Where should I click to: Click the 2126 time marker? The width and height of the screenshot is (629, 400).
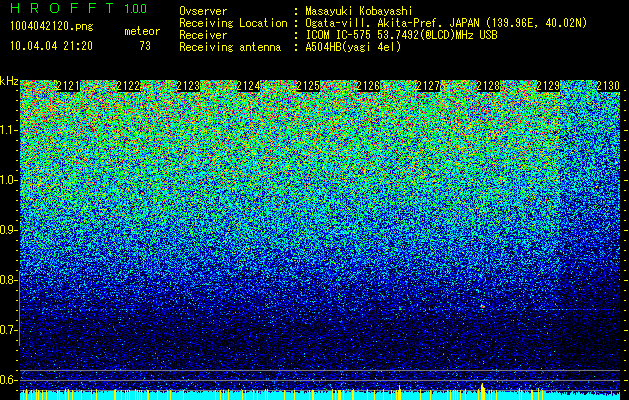pyautogui.click(x=368, y=86)
